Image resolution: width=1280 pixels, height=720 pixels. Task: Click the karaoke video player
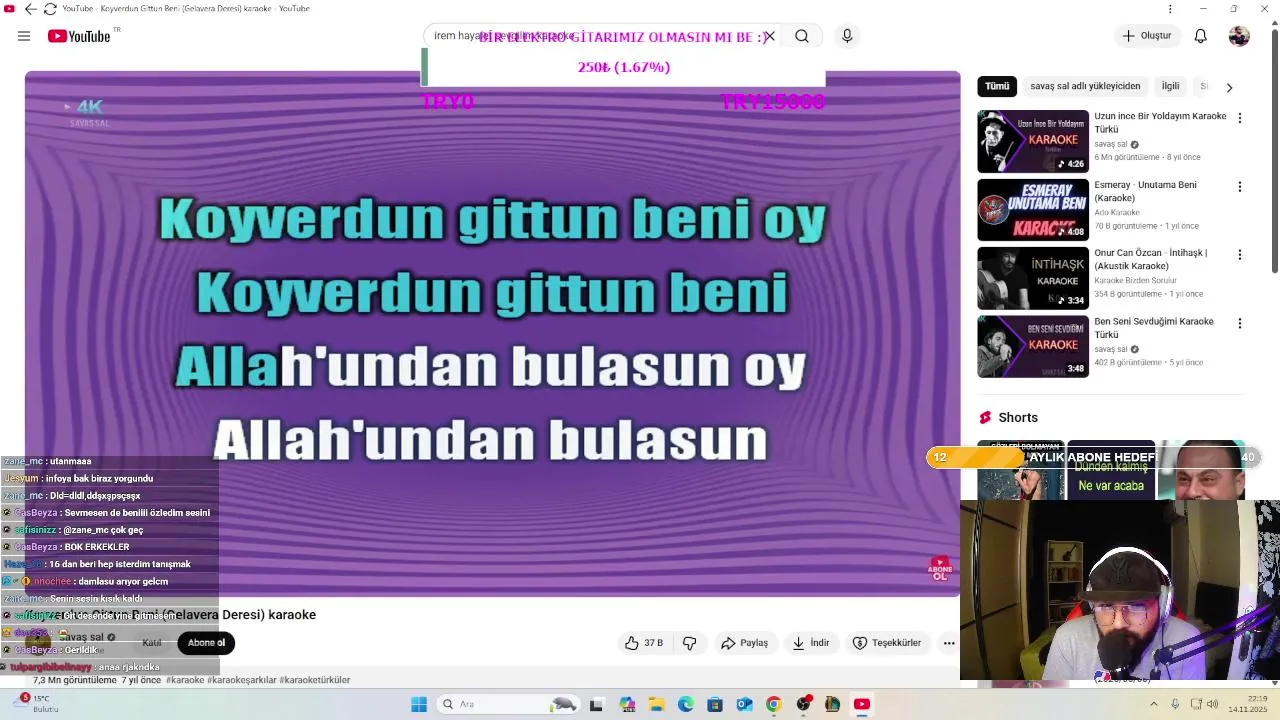[492, 333]
